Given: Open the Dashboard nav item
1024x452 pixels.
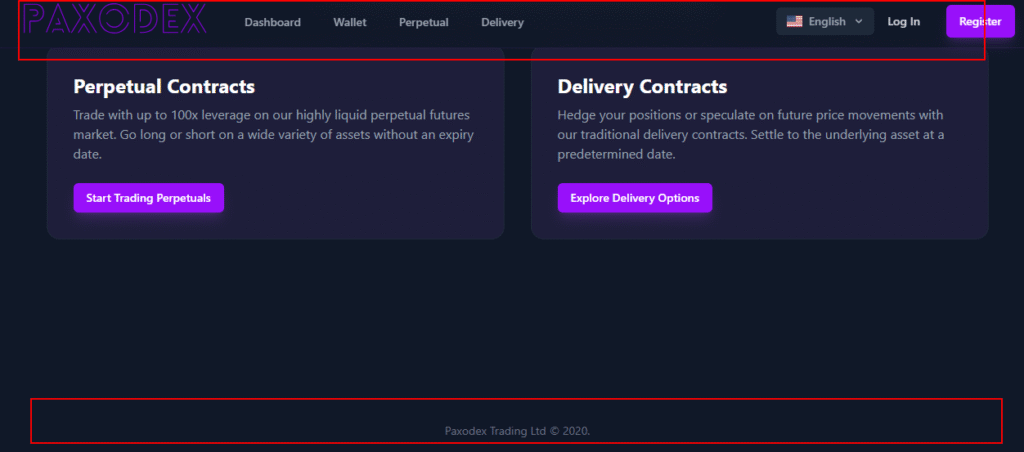Looking at the screenshot, I should point(272,22).
